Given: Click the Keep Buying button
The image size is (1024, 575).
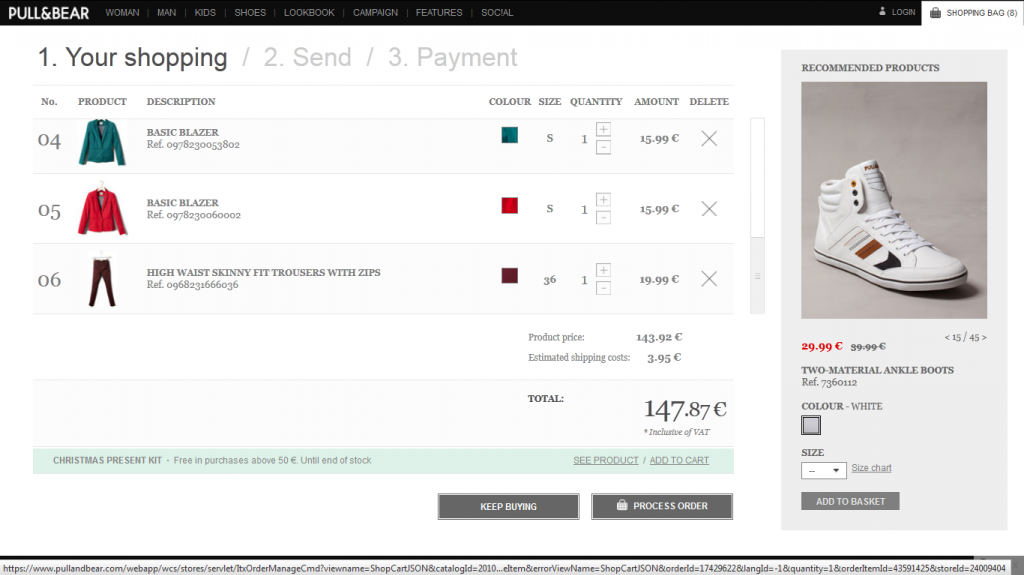Looking at the screenshot, I should (x=508, y=506).
